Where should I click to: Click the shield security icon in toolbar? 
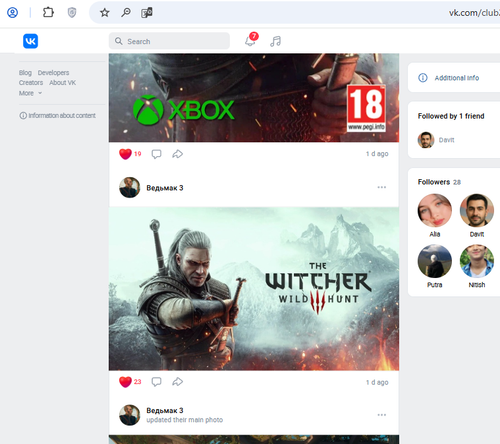tap(72, 13)
